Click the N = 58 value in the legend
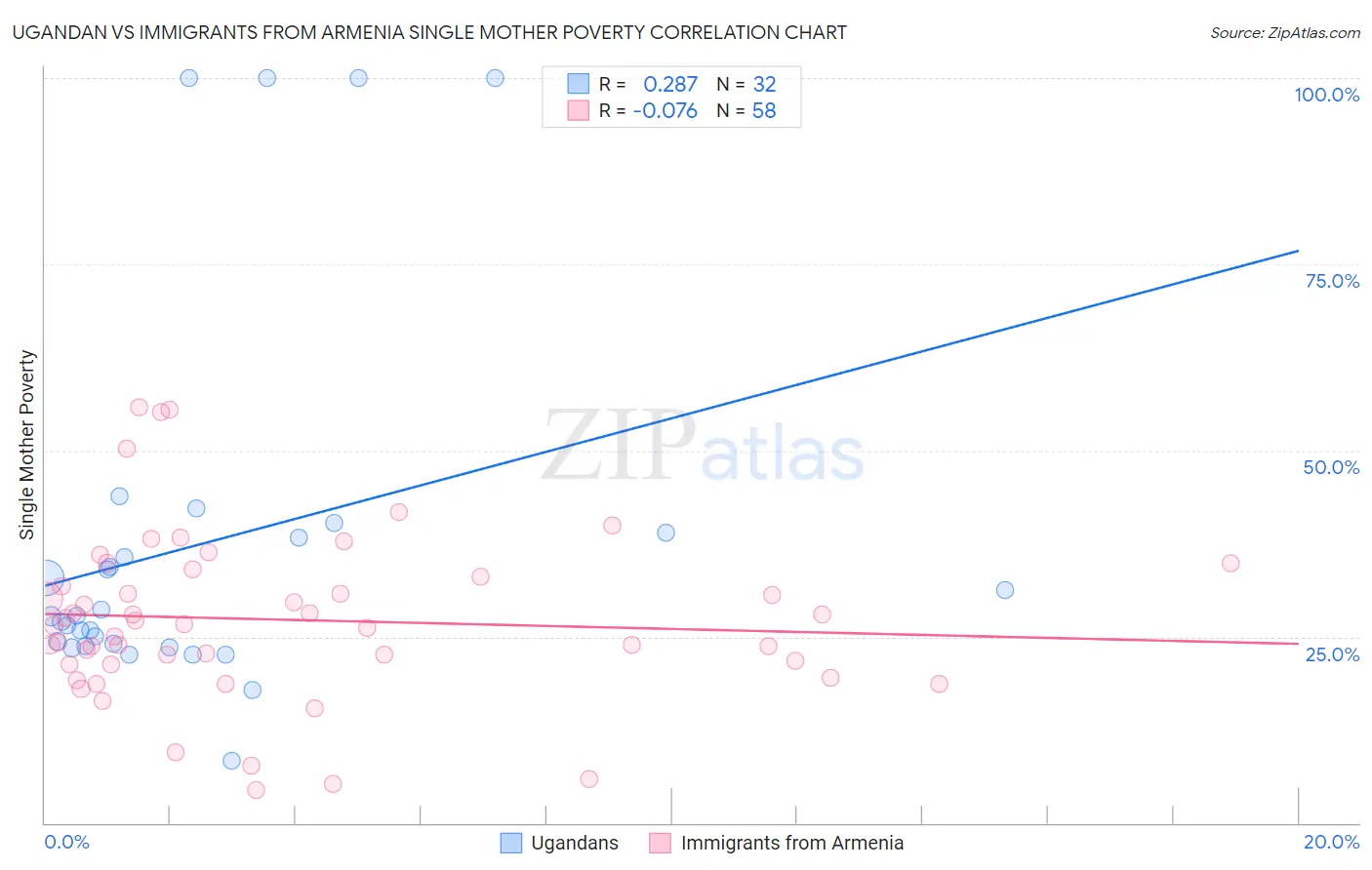This screenshot has width=1372, height=870. [x=747, y=110]
